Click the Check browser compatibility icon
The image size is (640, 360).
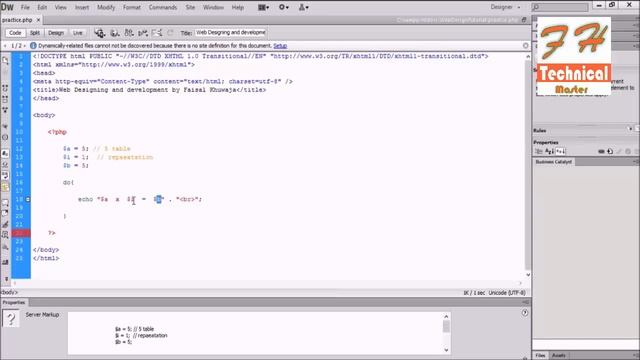click(157, 33)
